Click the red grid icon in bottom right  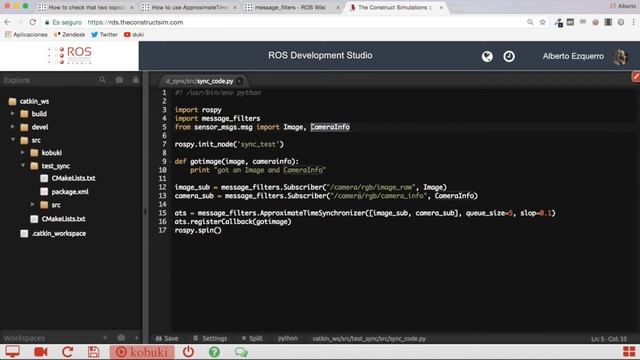(629, 351)
